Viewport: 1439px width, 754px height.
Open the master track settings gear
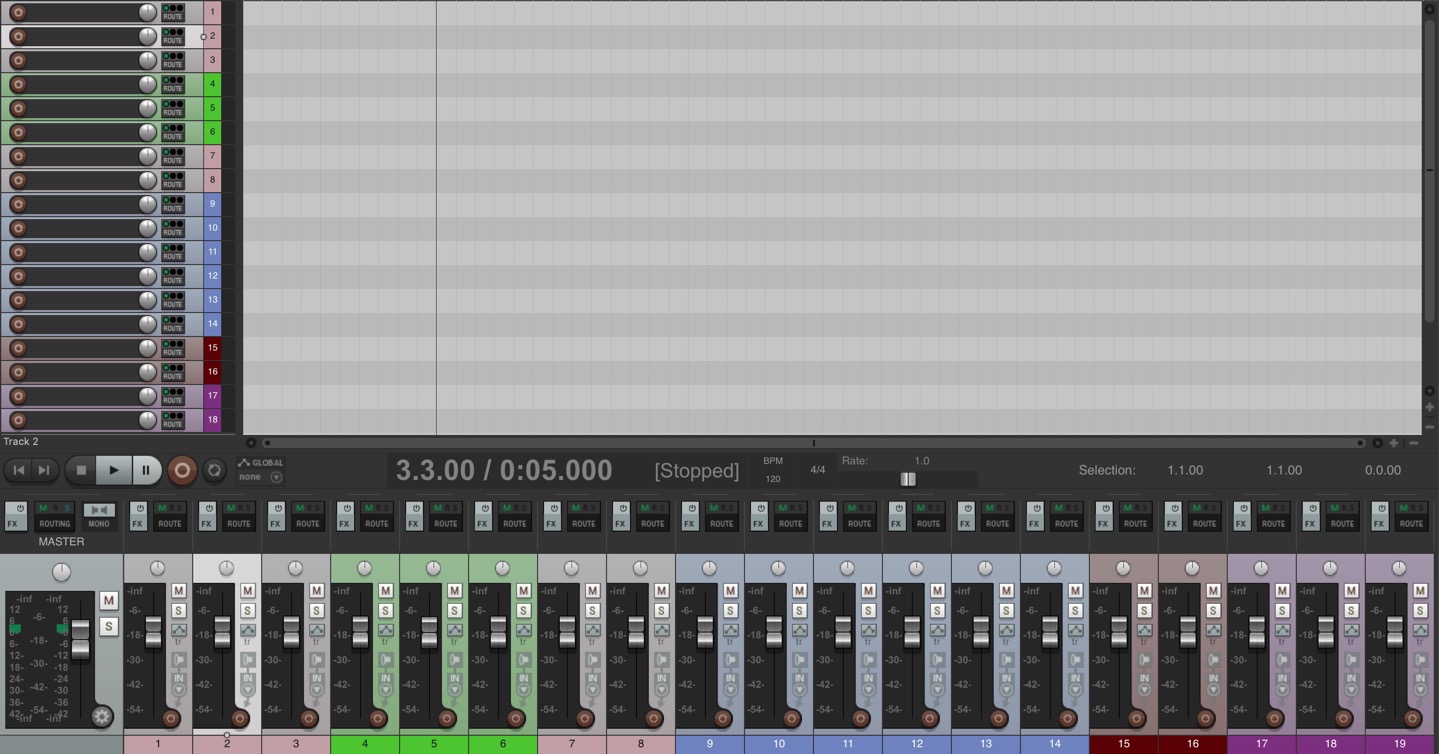(102, 716)
